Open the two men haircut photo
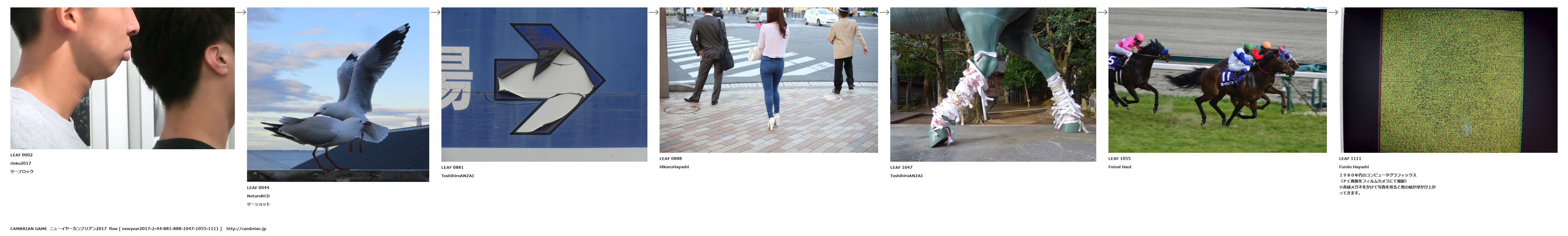 (122, 78)
